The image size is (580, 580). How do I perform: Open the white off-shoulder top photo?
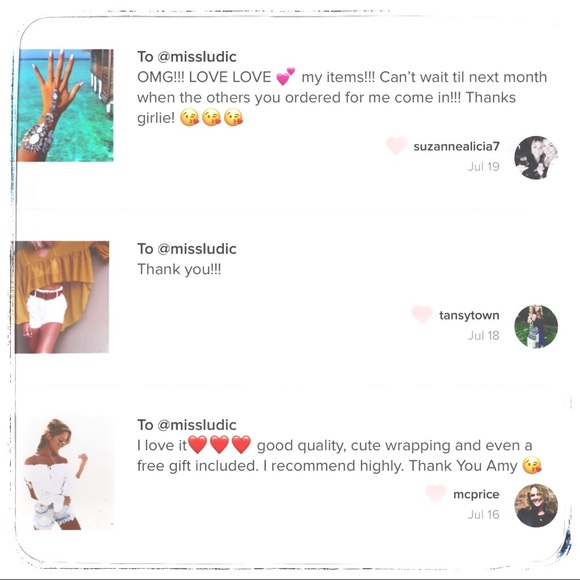click(x=68, y=473)
